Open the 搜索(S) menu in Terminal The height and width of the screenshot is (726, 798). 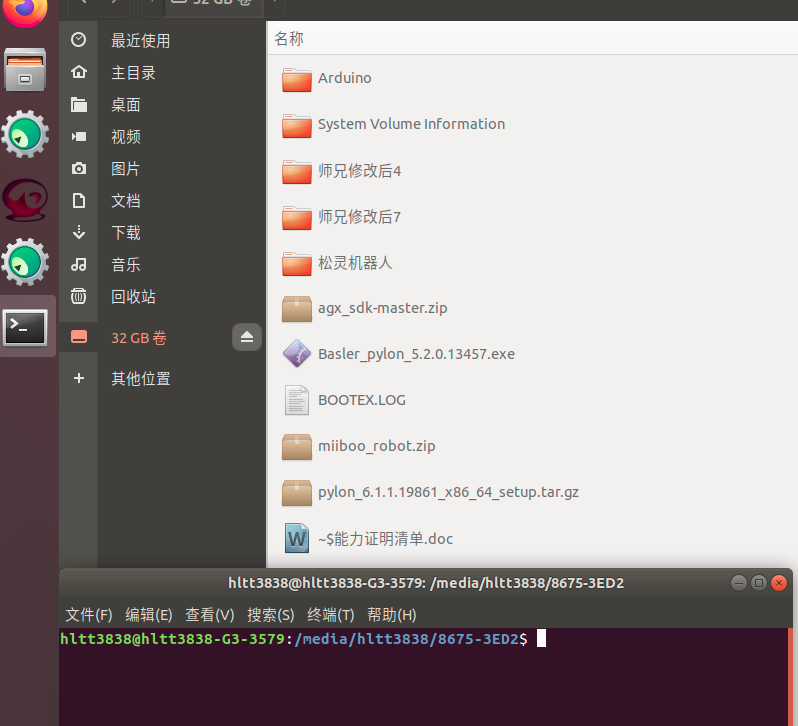(x=270, y=615)
